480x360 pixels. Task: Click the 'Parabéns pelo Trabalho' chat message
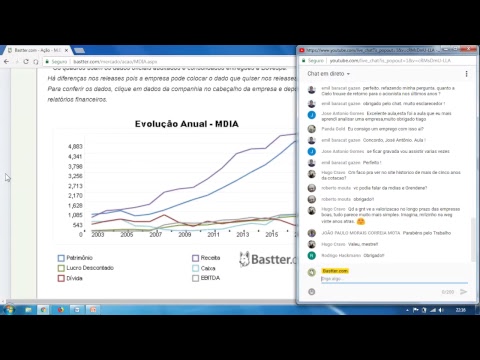pyautogui.click(x=427, y=233)
